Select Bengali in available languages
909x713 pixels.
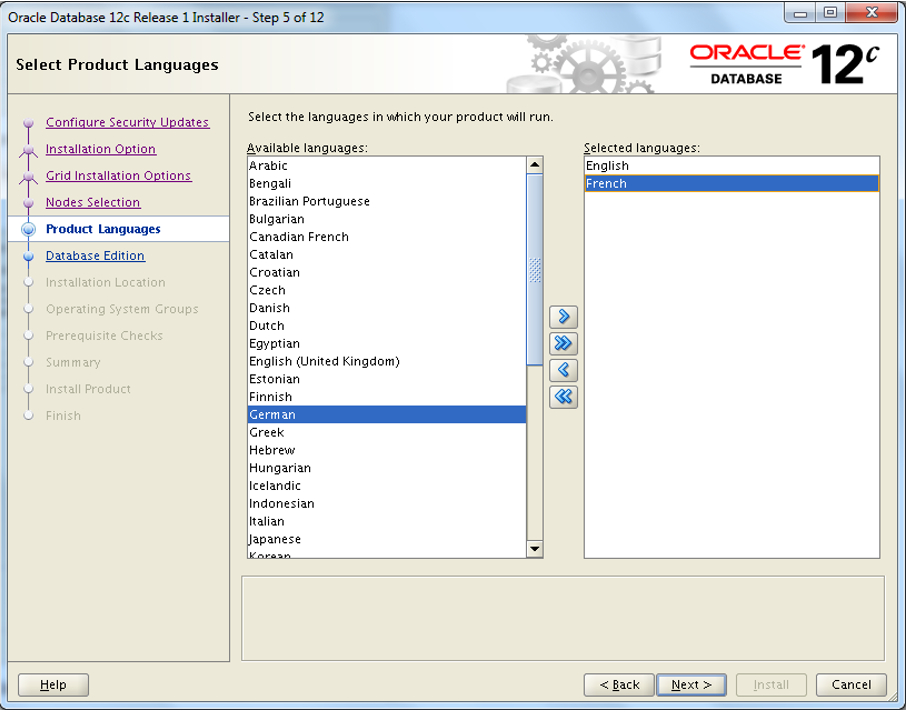[x=387, y=184]
